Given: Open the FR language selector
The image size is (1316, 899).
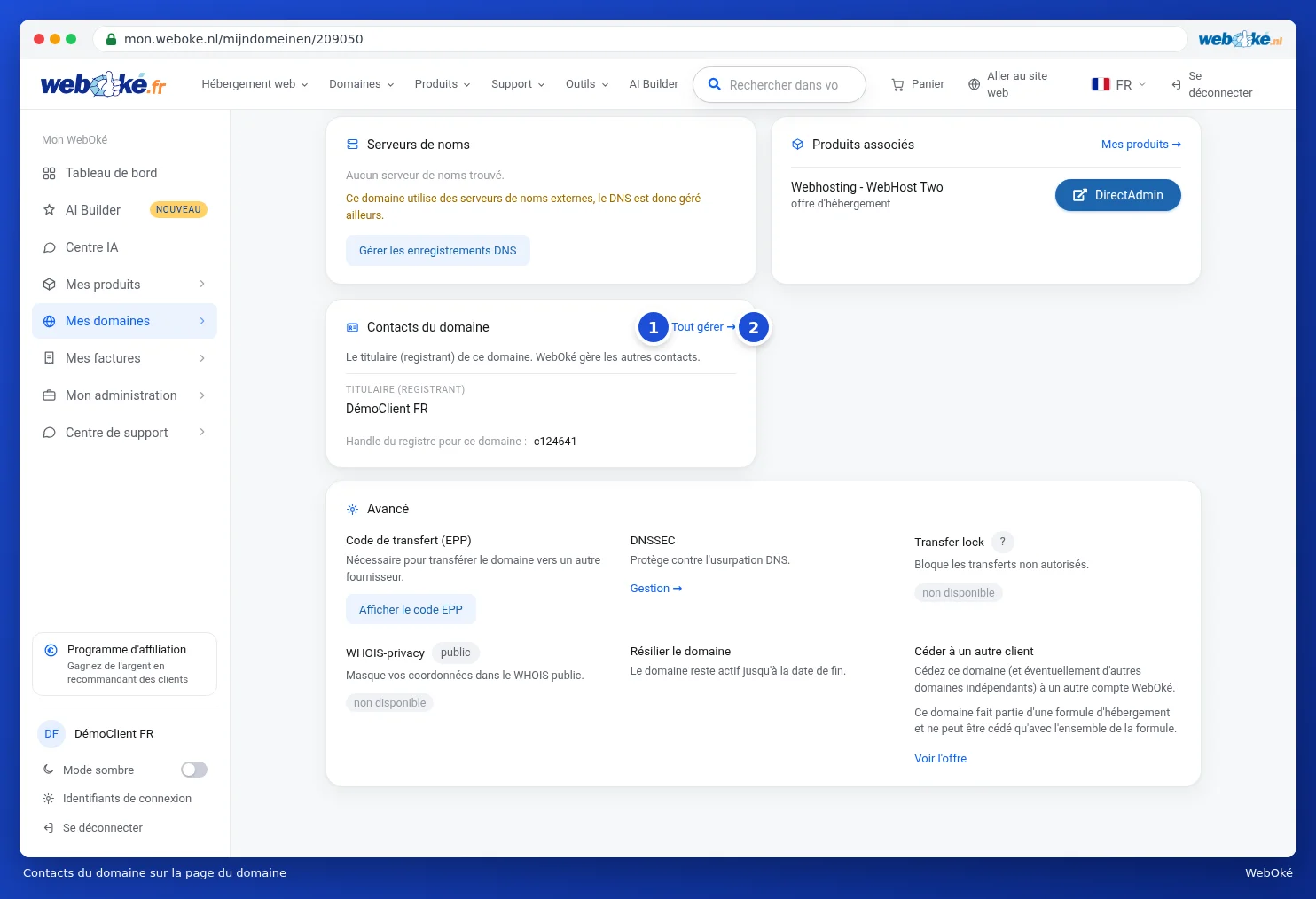Looking at the screenshot, I should click(1119, 84).
